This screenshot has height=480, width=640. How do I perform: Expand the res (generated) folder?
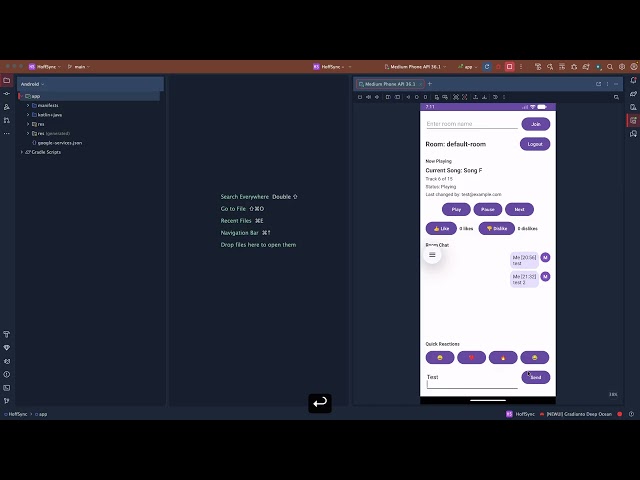pos(28,133)
